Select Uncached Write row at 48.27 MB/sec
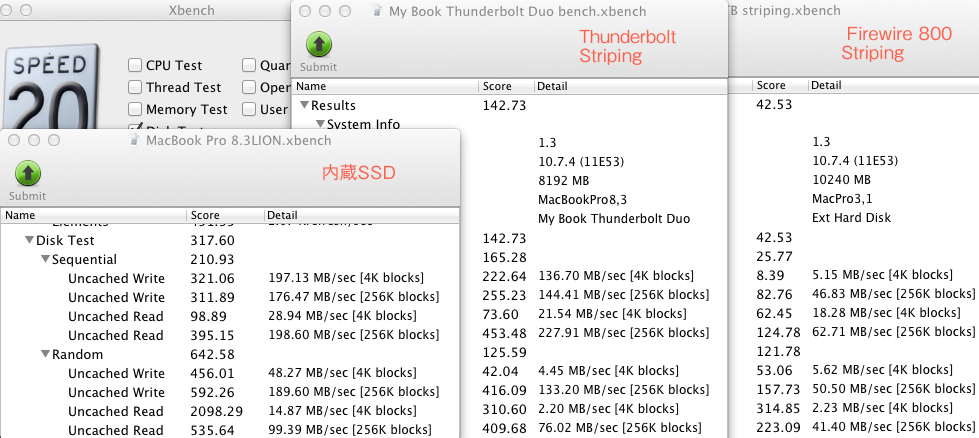 230,373
